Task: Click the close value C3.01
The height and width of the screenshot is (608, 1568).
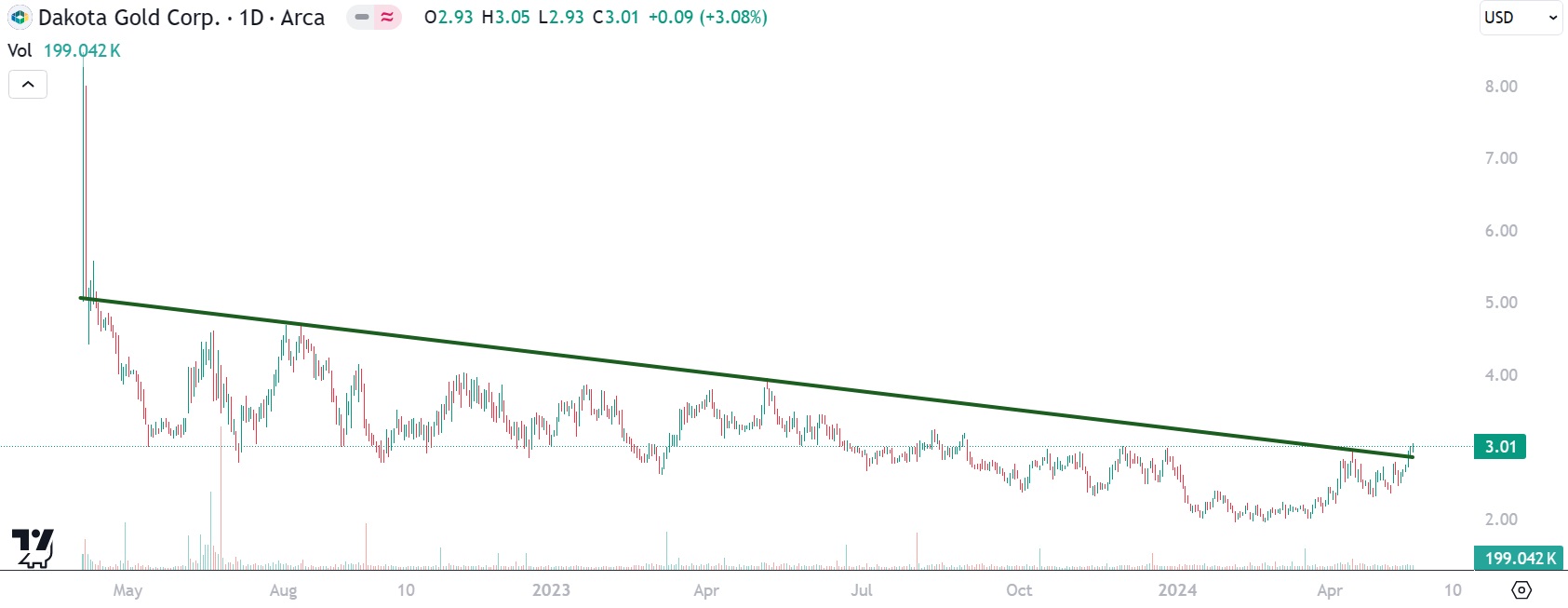Action: point(616,17)
